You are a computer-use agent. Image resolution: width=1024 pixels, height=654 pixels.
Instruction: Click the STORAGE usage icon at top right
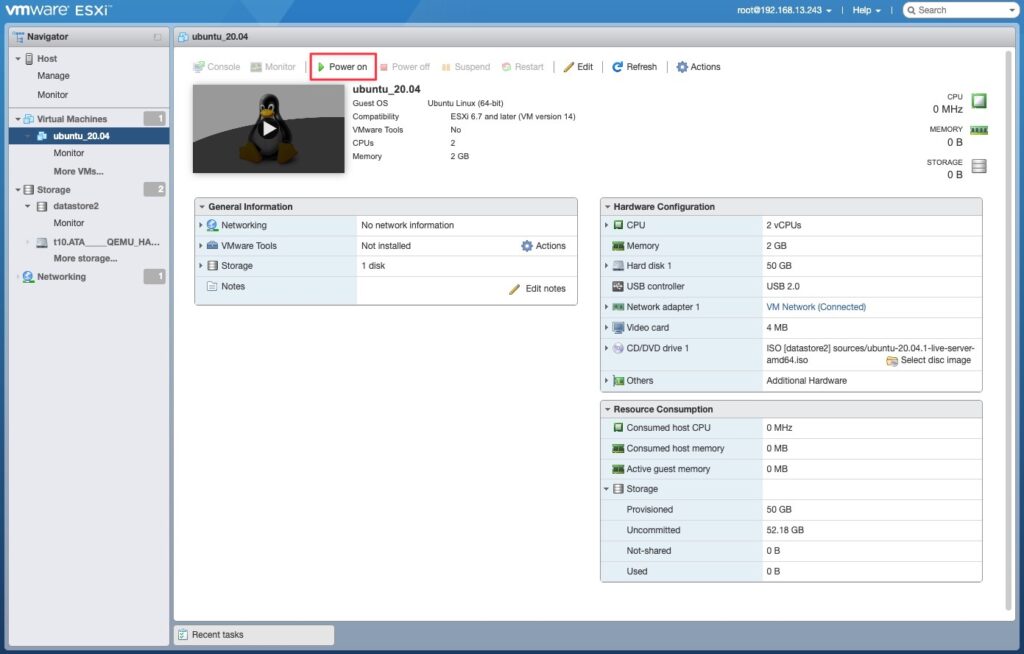tap(978, 166)
